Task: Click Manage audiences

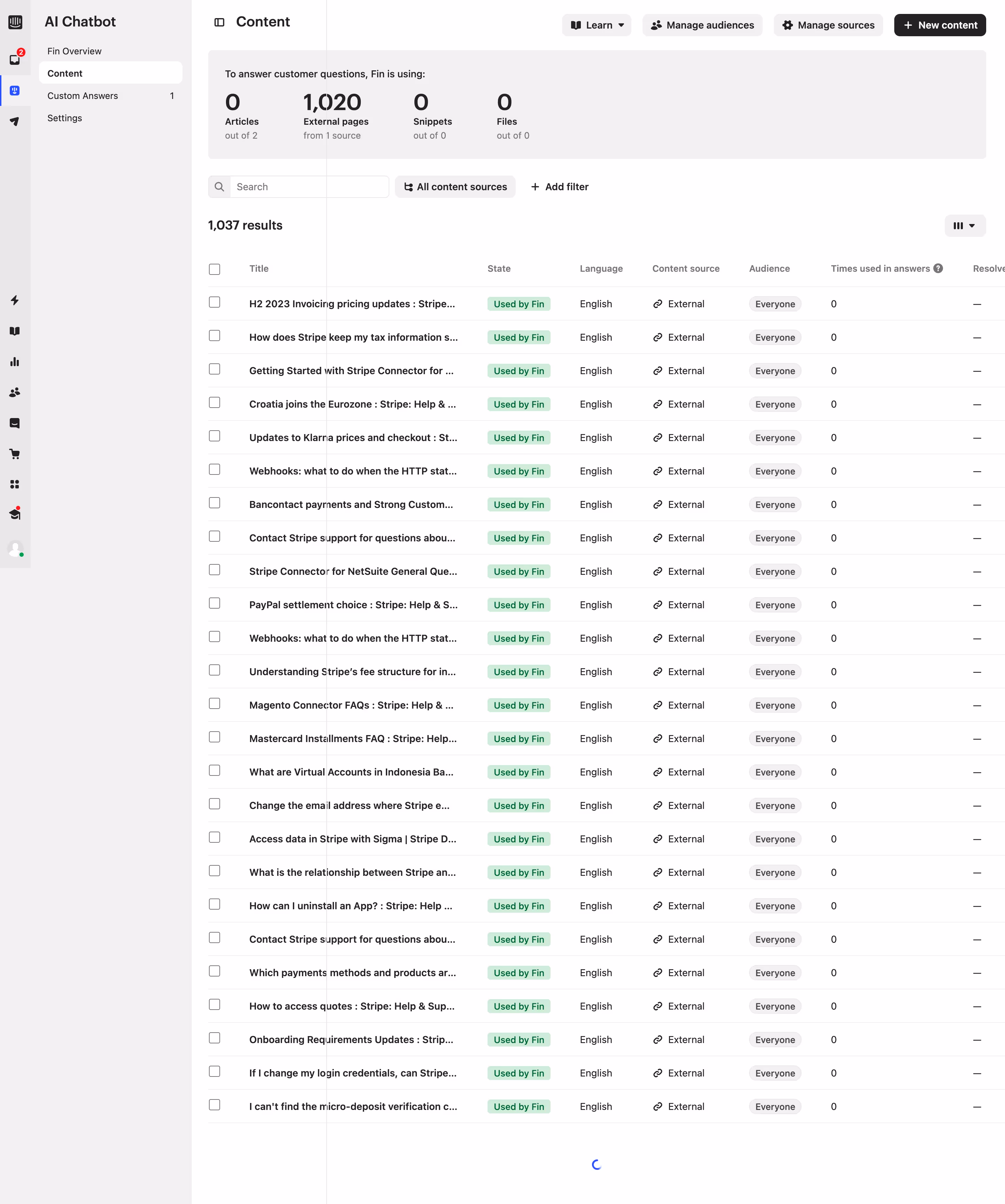Action: click(x=702, y=25)
